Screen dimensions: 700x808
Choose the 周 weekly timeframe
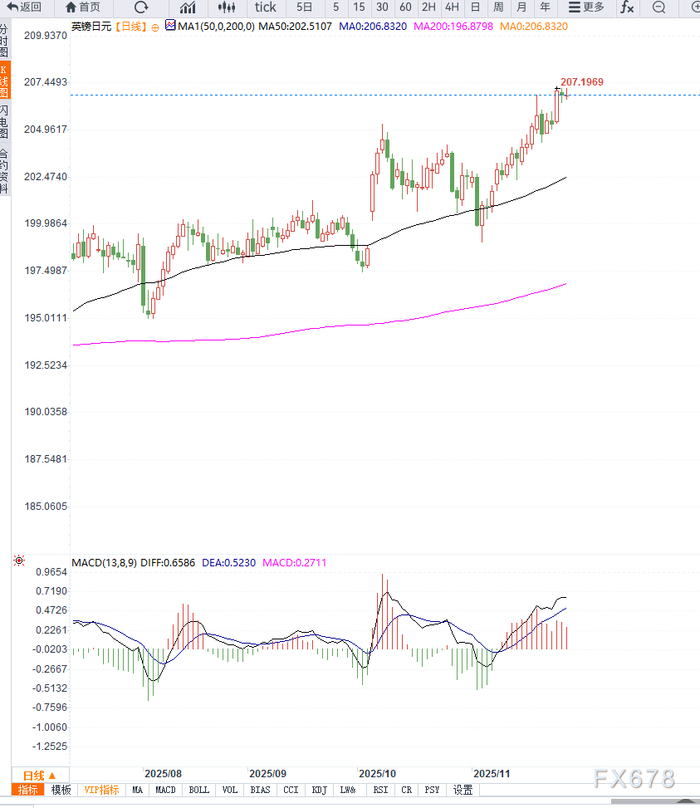pos(498,7)
